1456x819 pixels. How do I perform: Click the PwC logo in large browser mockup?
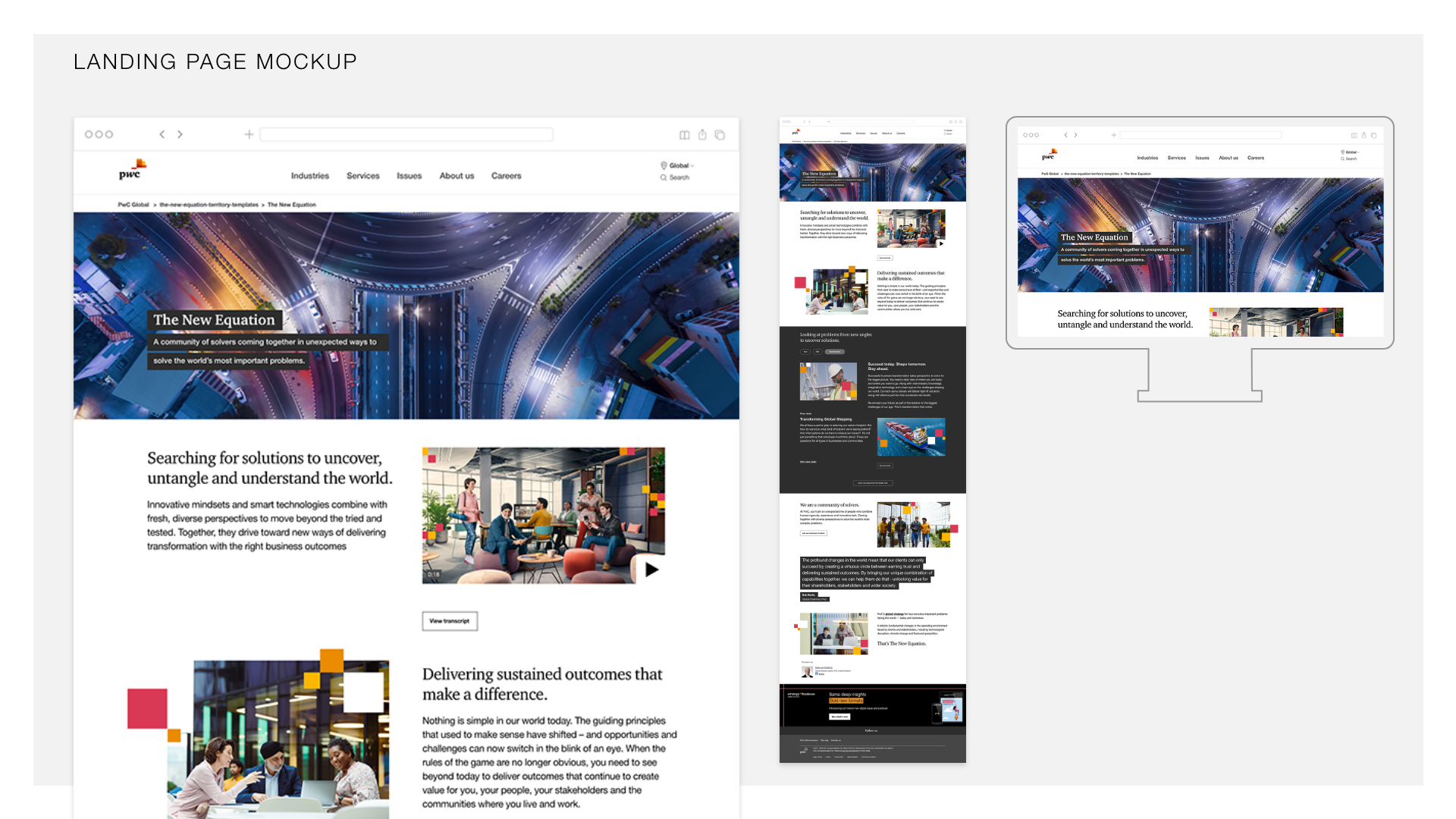coord(132,169)
